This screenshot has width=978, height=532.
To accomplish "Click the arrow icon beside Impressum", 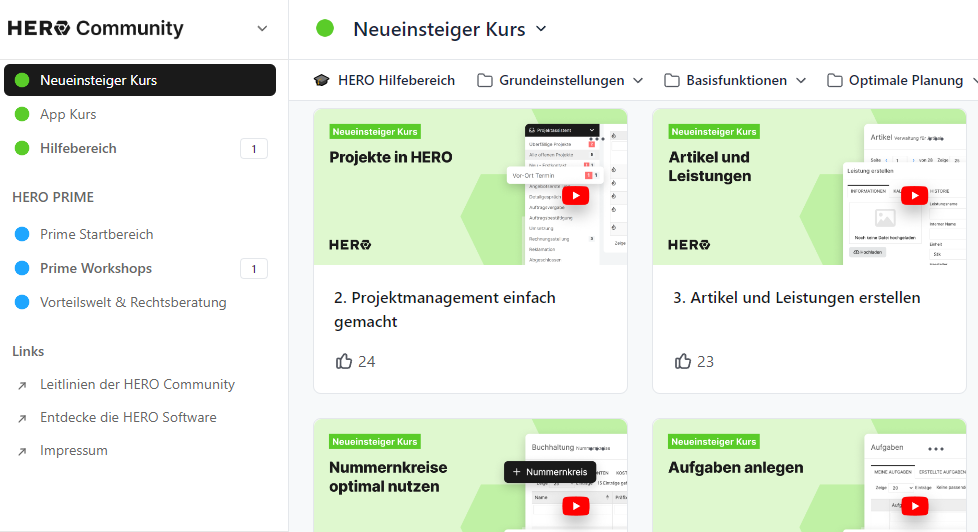I will (22, 452).
